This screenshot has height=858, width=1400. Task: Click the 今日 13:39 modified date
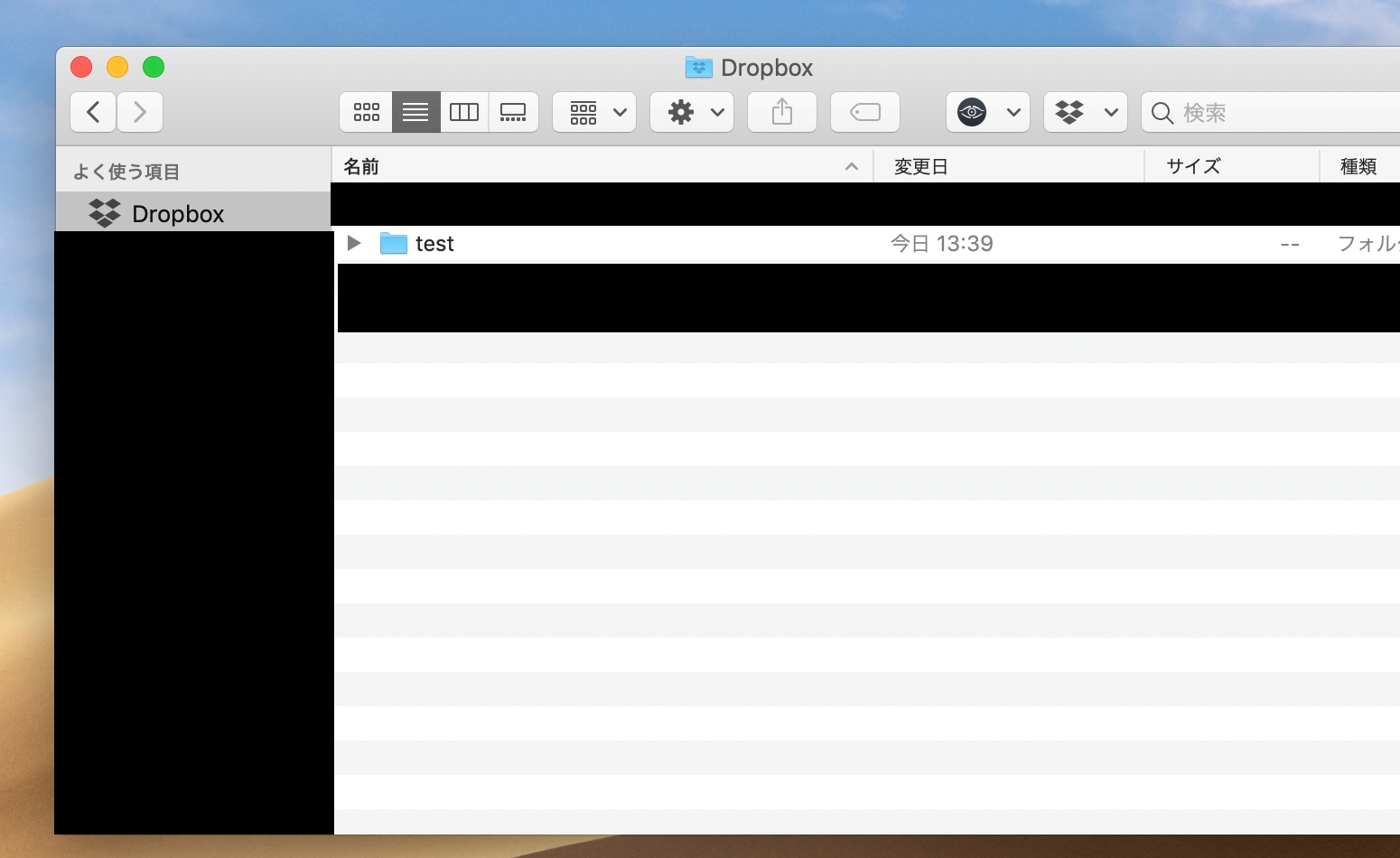tap(942, 244)
